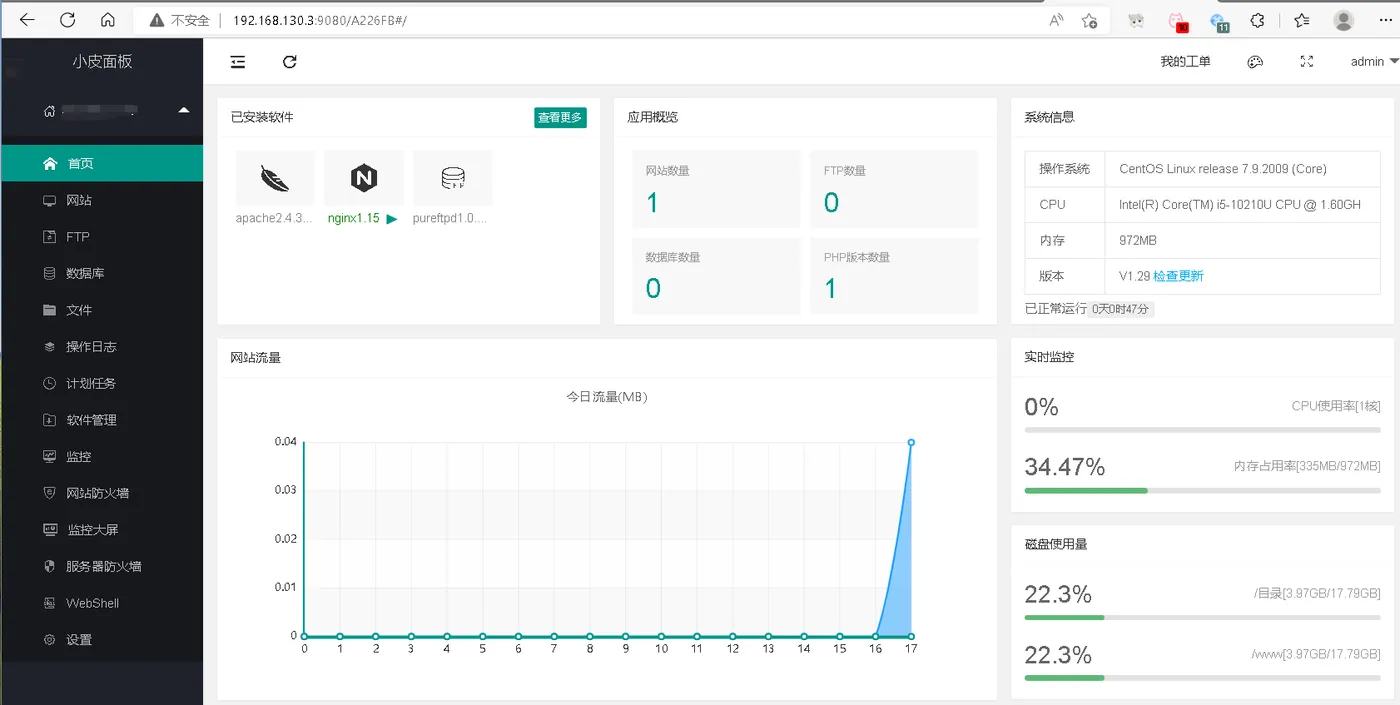Open the browser profile avatar
The height and width of the screenshot is (705, 1400).
click(x=1344, y=20)
